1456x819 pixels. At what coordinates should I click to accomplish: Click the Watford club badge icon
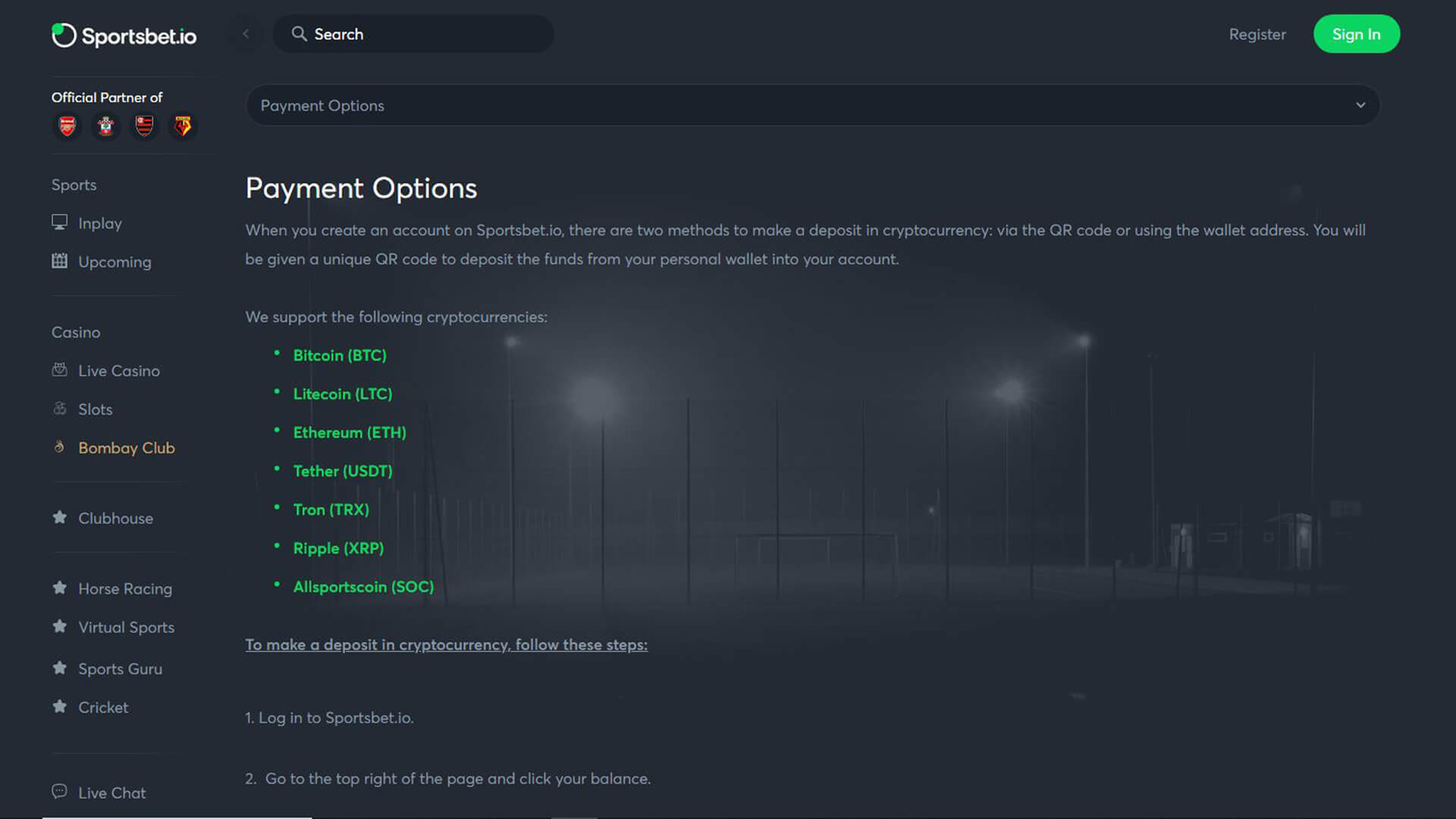(x=183, y=126)
